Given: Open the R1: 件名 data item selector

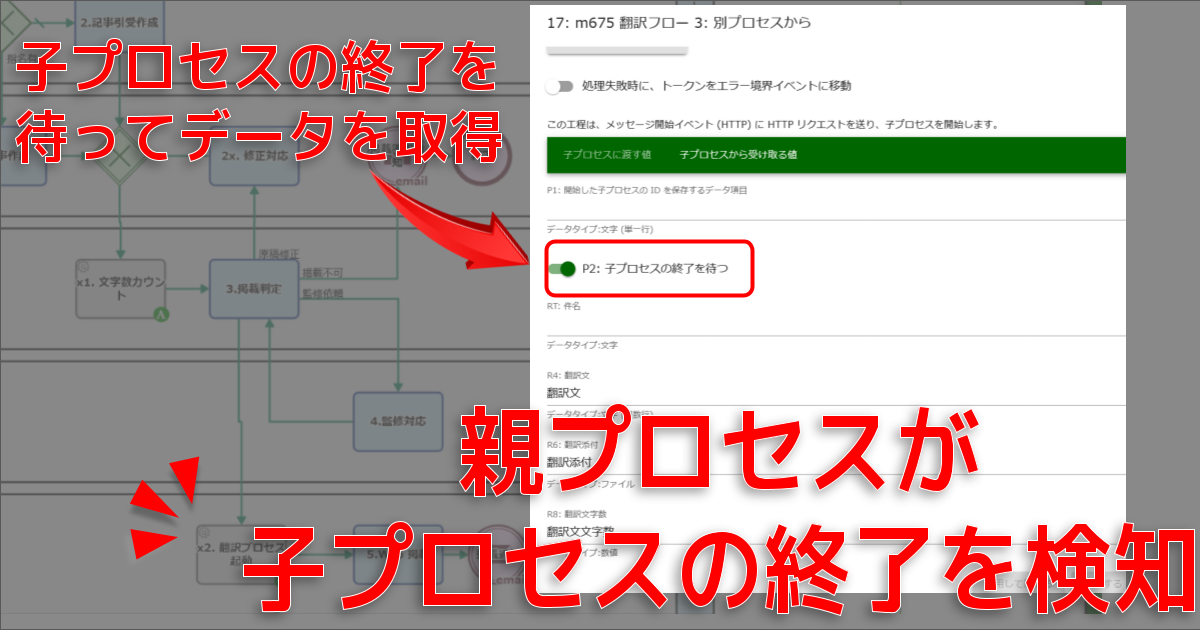Looking at the screenshot, I should 836,324.
